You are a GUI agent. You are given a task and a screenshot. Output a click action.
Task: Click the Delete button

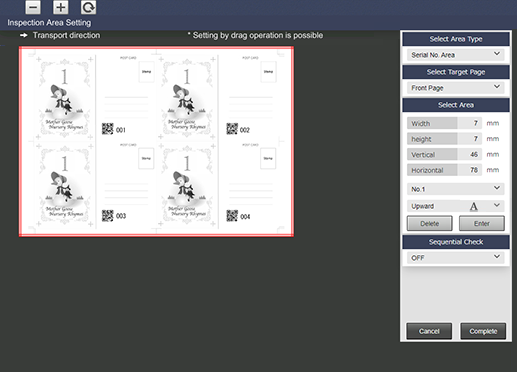[x=430, y=223]
